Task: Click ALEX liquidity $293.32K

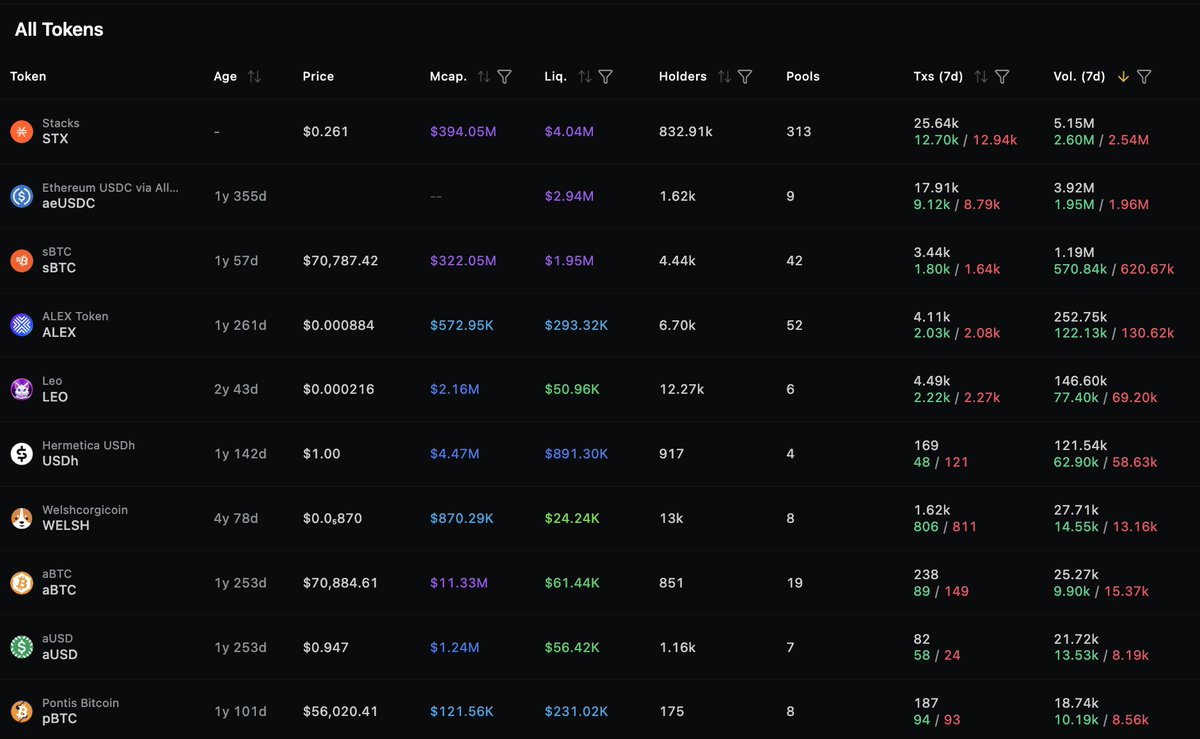Action: [x=576, y=324]
